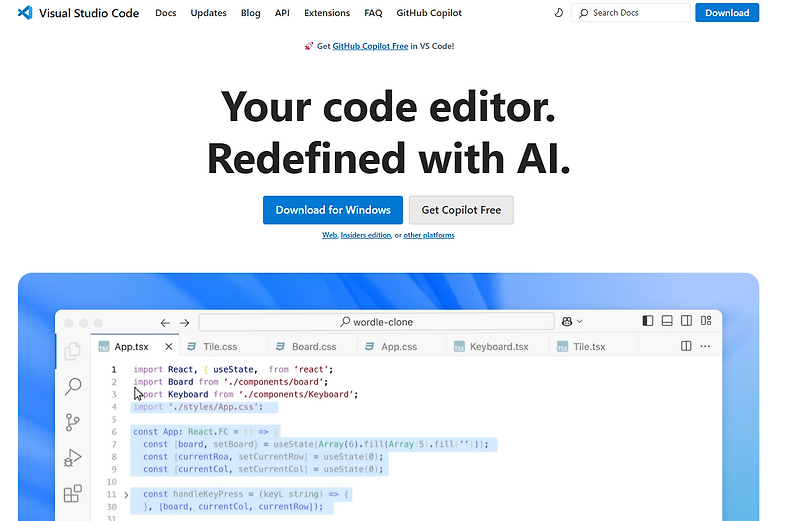Click the Copilot icon in editor title bar
800x521 pixels.
pyautogui.click(x=567, y=321)
